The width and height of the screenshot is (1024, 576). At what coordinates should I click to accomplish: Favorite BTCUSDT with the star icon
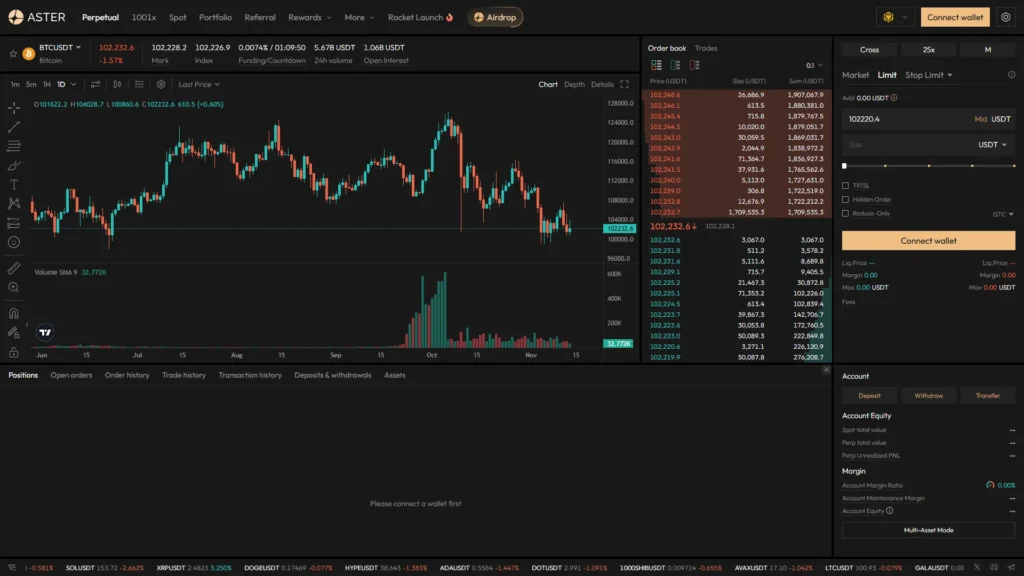(13, 53)
